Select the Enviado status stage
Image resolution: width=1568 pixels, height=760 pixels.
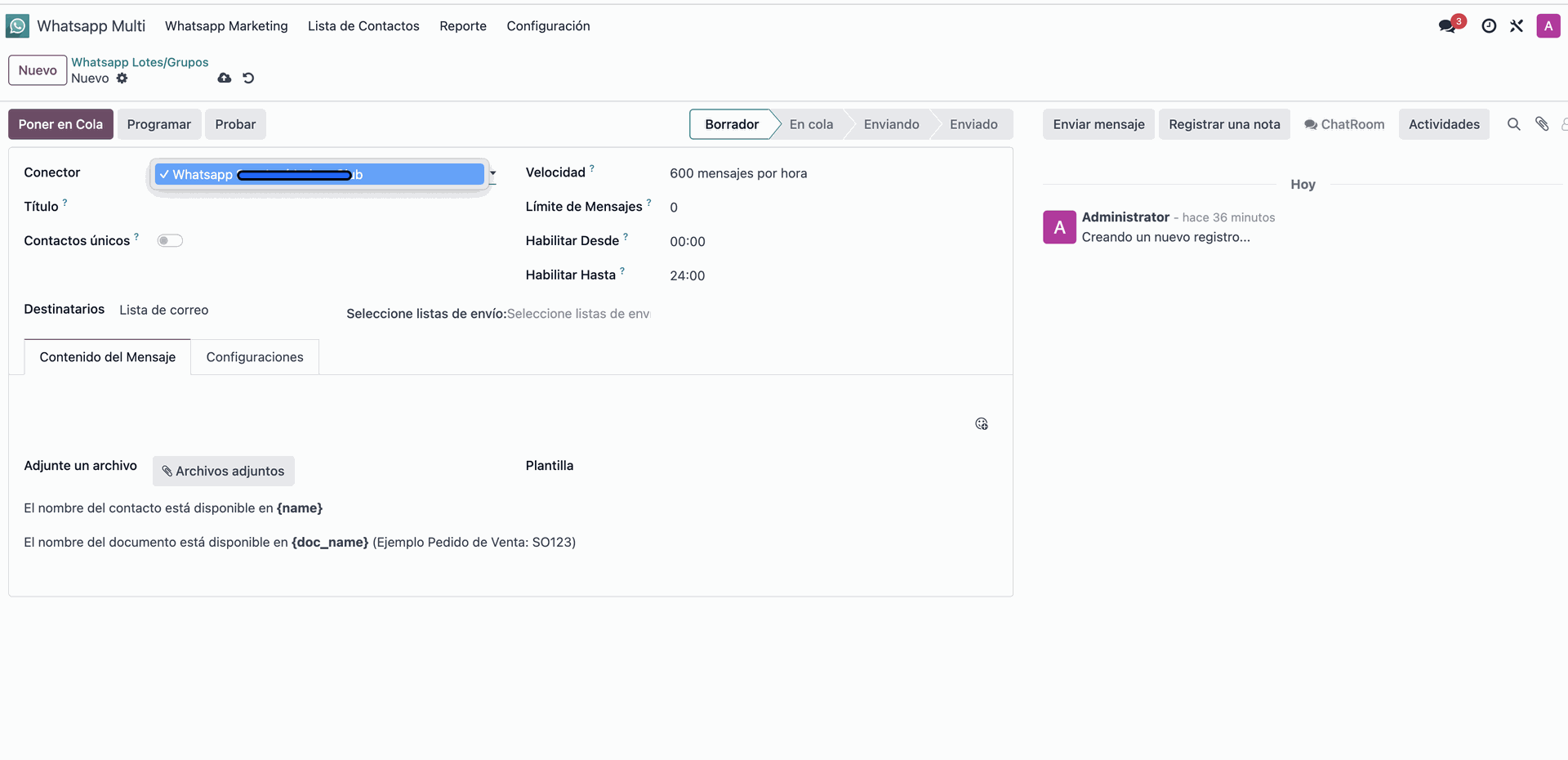(x=973, y=124)
